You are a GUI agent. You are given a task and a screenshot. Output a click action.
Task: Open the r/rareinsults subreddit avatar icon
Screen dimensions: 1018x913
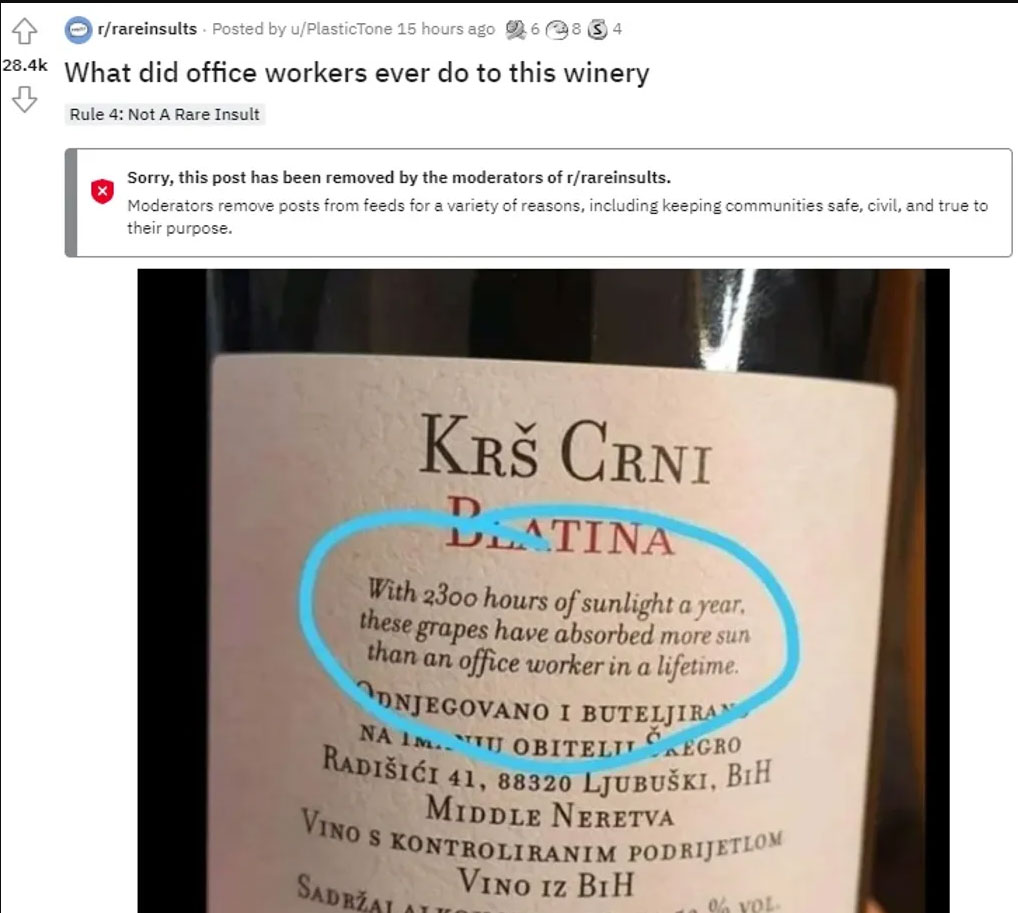click(x=79, y=30)
